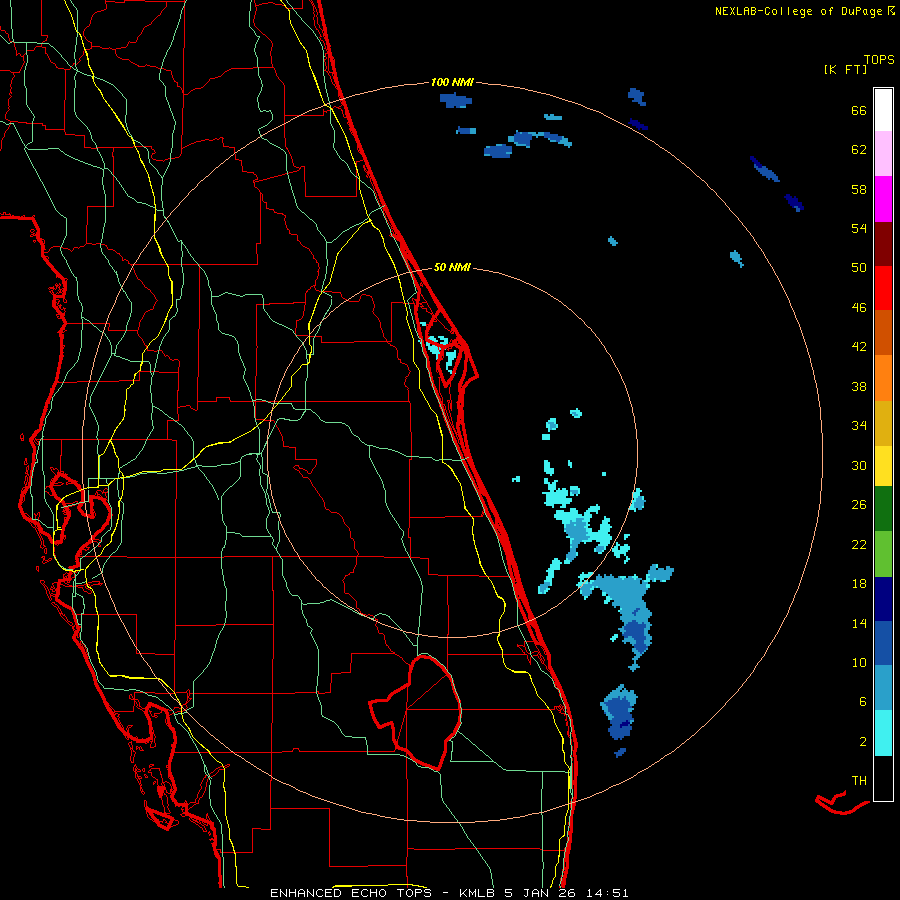Select the orange 38 kft legend swatch
This screenshot has width=900, height=900.
(883, 378)
